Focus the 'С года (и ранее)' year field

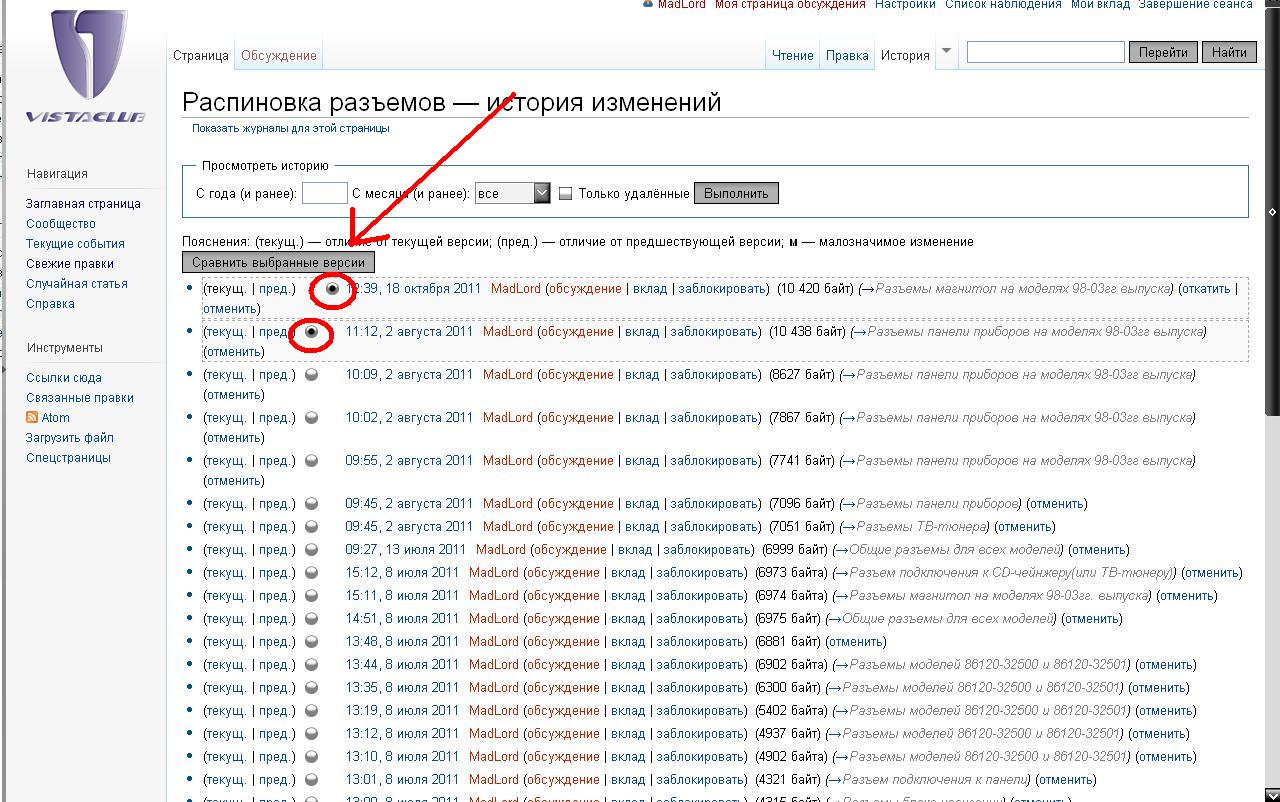(324, 193)
